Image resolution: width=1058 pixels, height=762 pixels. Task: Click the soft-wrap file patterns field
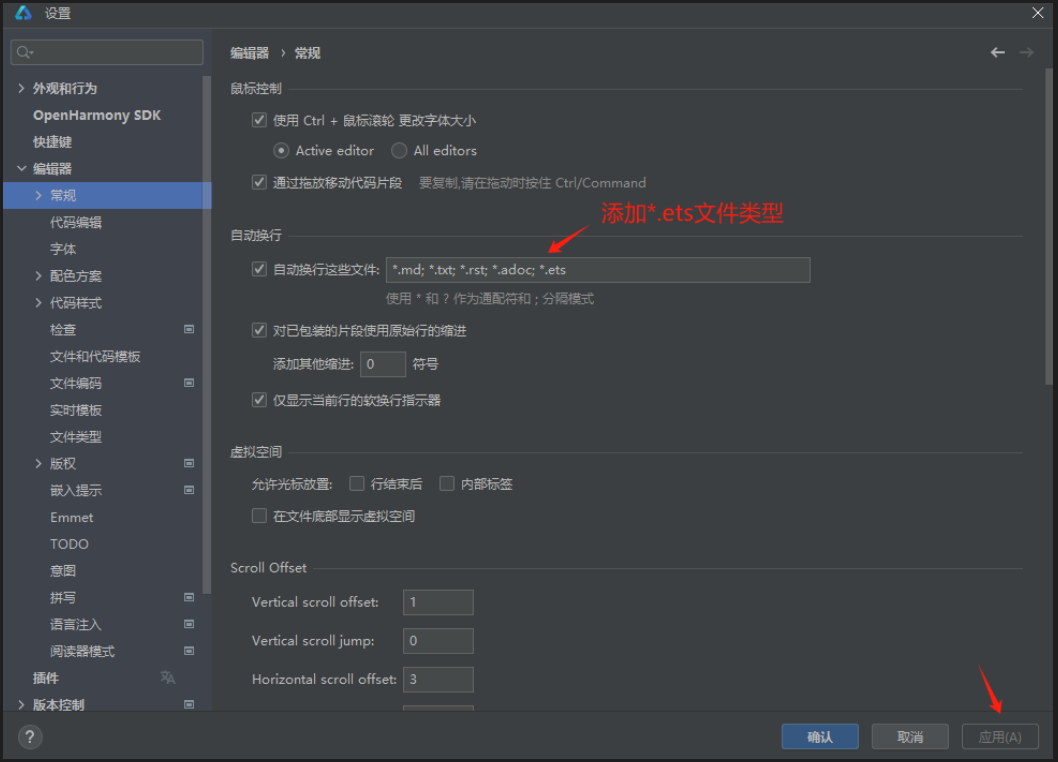tap(598, 269)
